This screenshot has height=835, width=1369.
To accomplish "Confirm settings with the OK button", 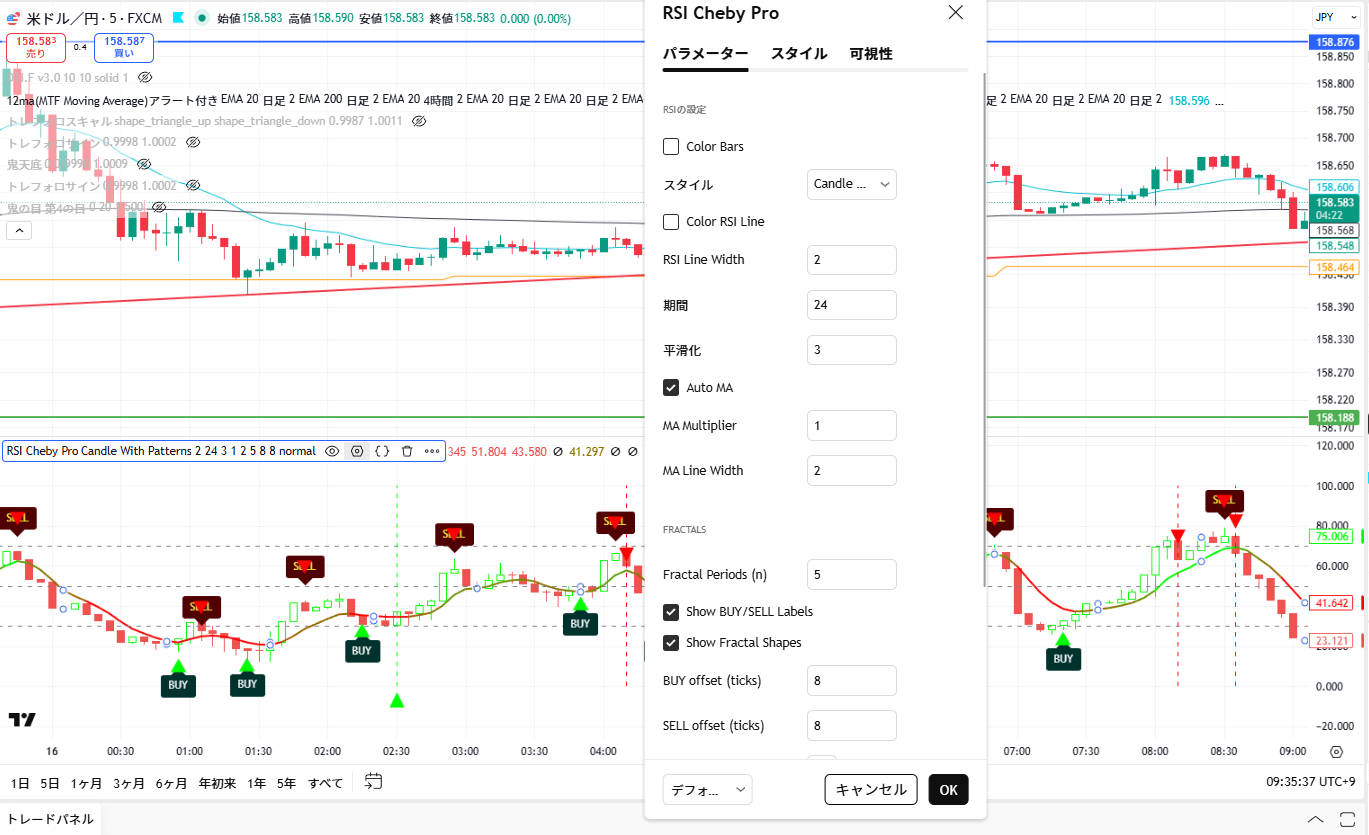I will tap(948, 790).
